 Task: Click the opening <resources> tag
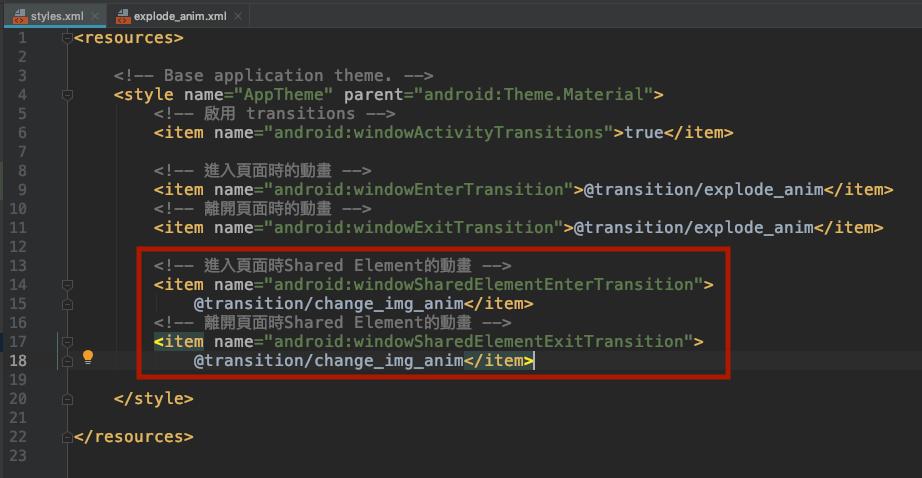click(x=129, y=38)
